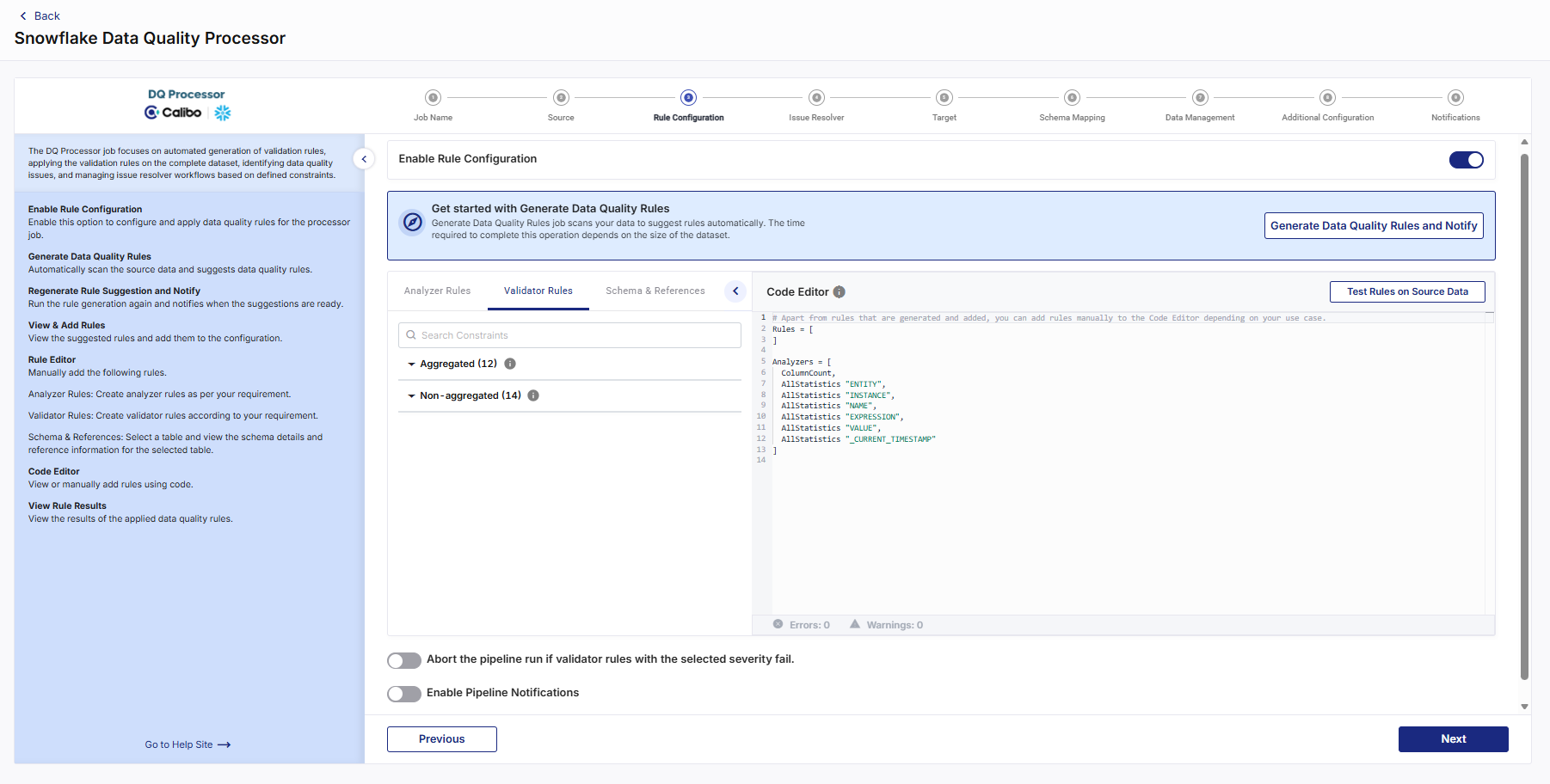Click the Snowflake logo icon
Screen dimensions: 1550x784
[223, 113]
